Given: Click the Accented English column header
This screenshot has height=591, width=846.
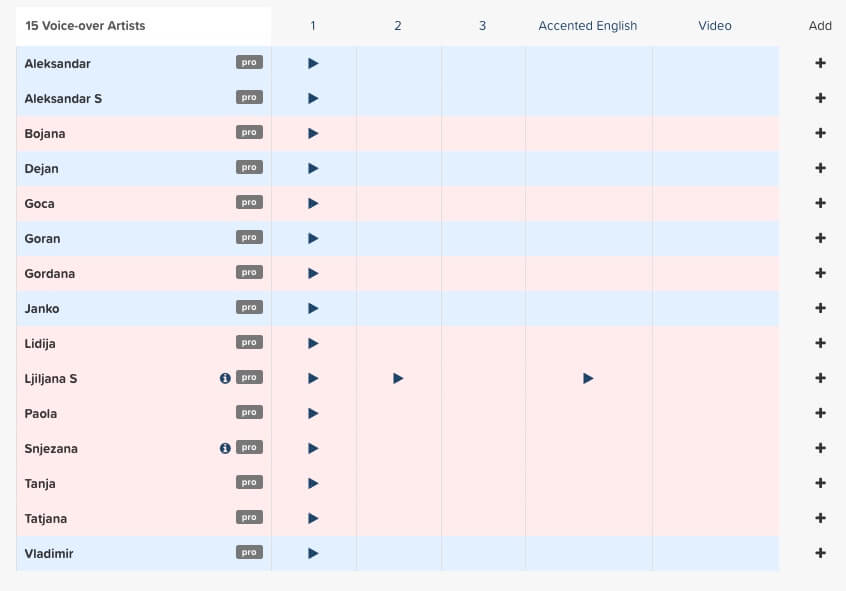Looking at the screenshot, I should (x=588, y=26).
